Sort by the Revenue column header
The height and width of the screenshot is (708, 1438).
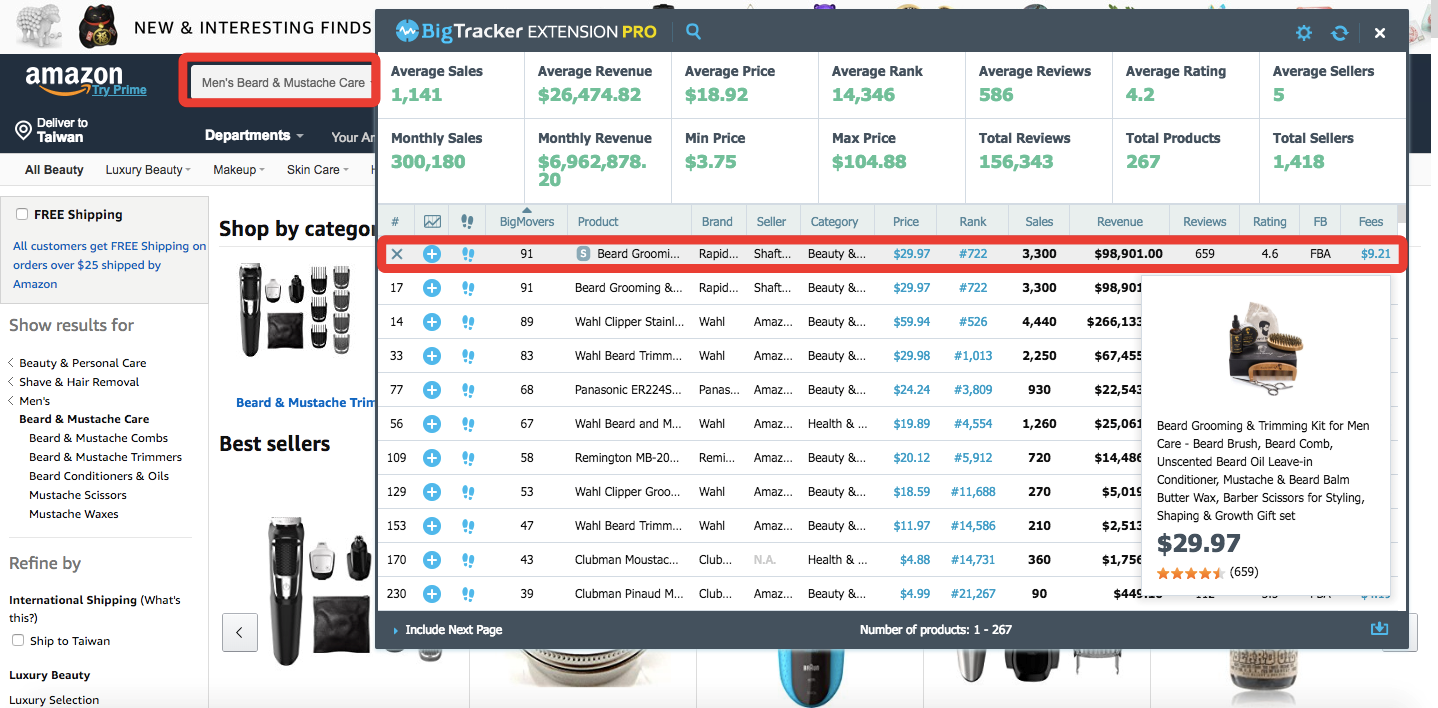pos(1120,222)
